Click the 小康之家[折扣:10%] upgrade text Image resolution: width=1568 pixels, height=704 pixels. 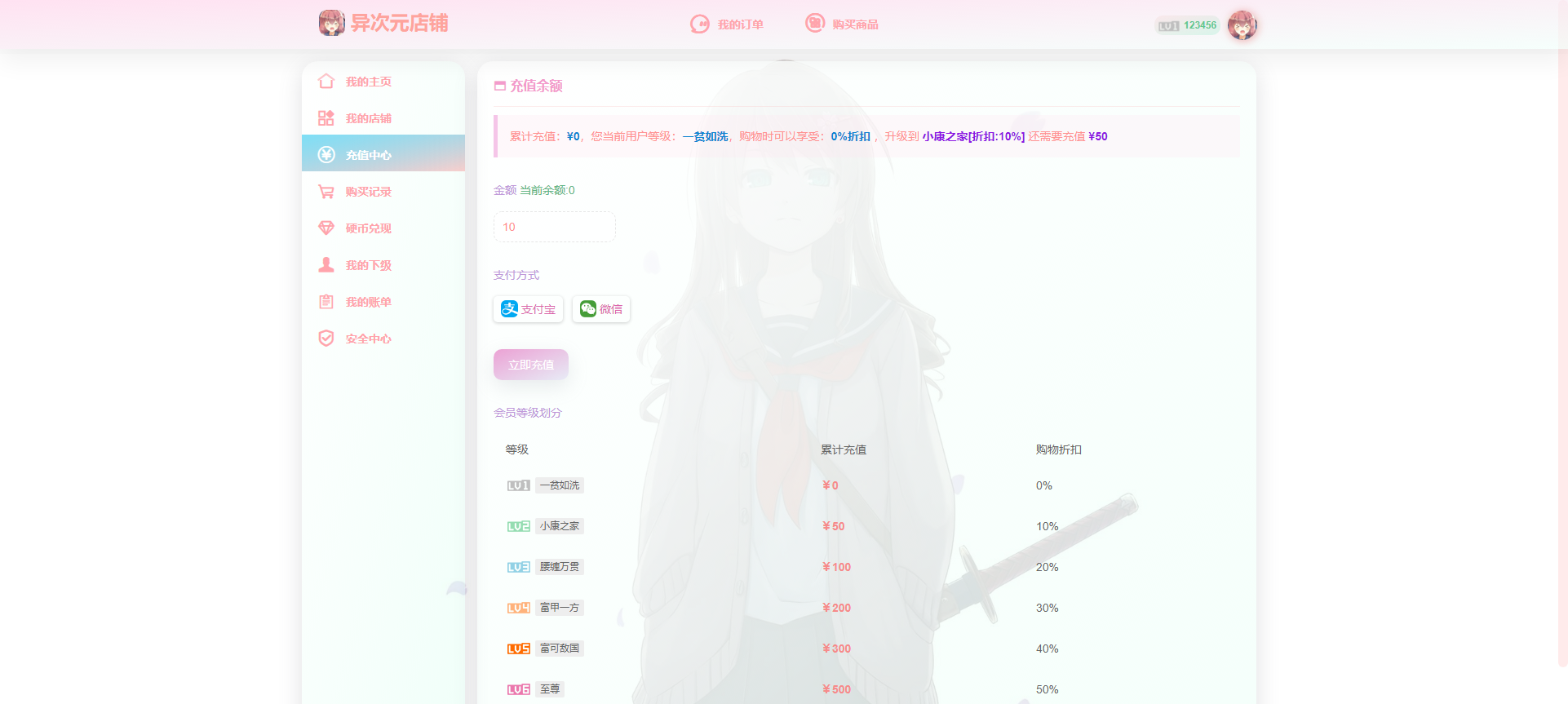point(973,136)
